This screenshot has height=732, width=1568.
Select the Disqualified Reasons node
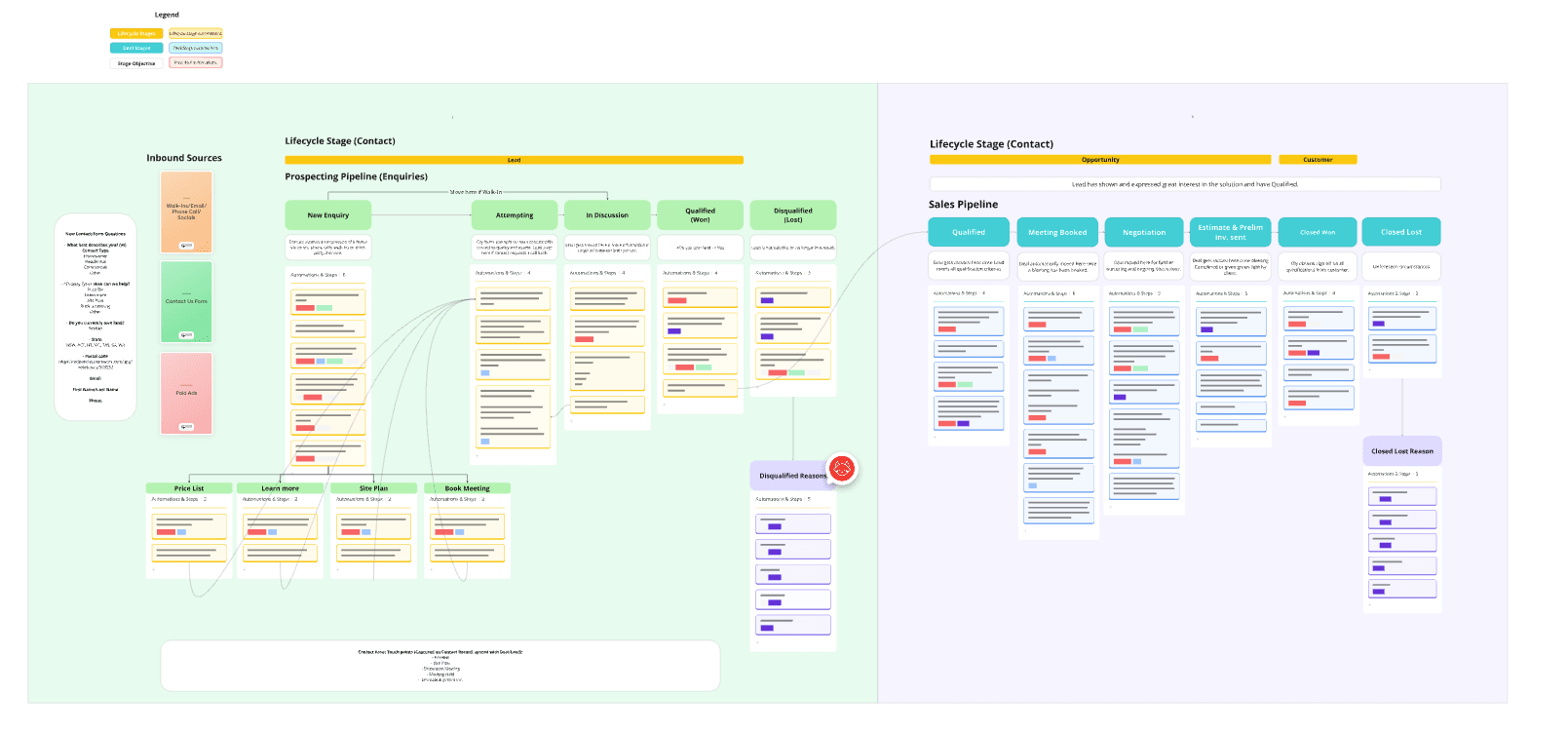pyautogui.click(x=793, y=476)
